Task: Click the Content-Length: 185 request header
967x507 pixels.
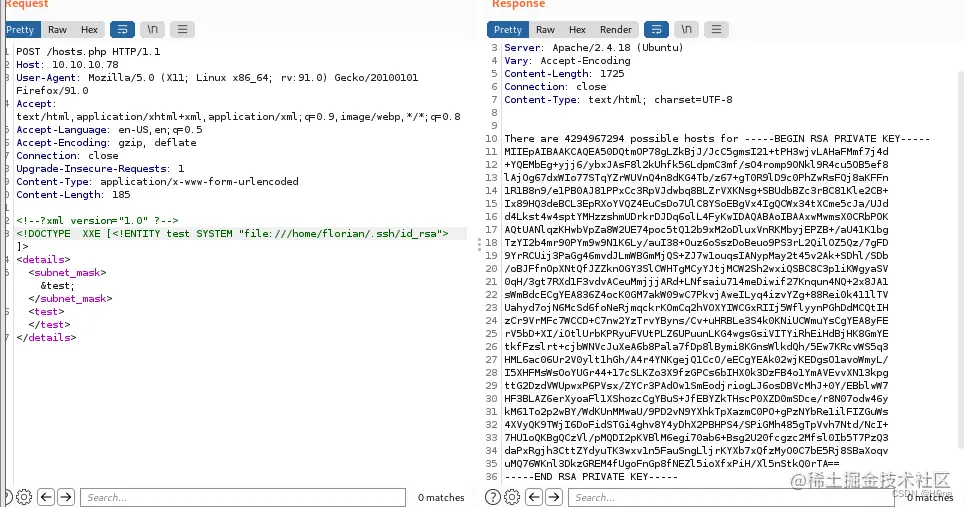Action: [73, 195]
